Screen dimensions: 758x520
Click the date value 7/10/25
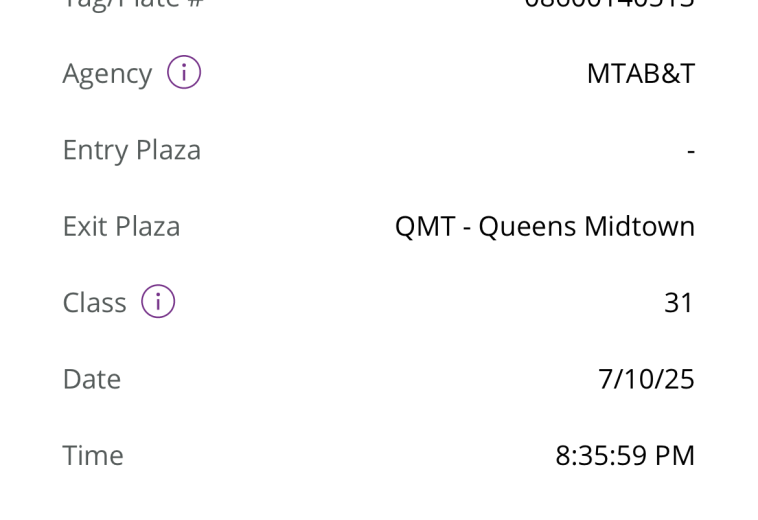(x=646, y=379)
